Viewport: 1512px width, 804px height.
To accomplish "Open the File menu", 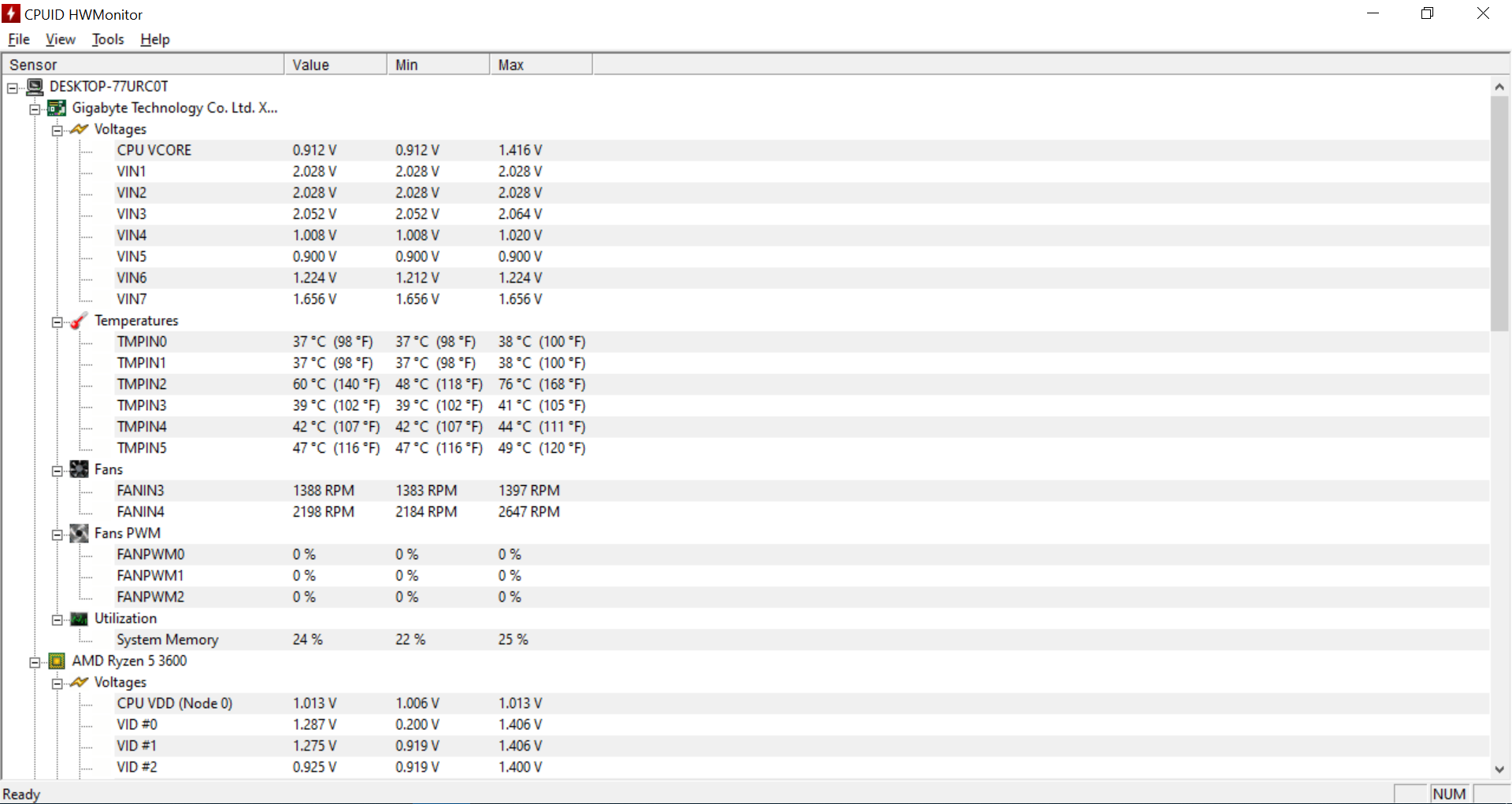I will tap(19, 39).
